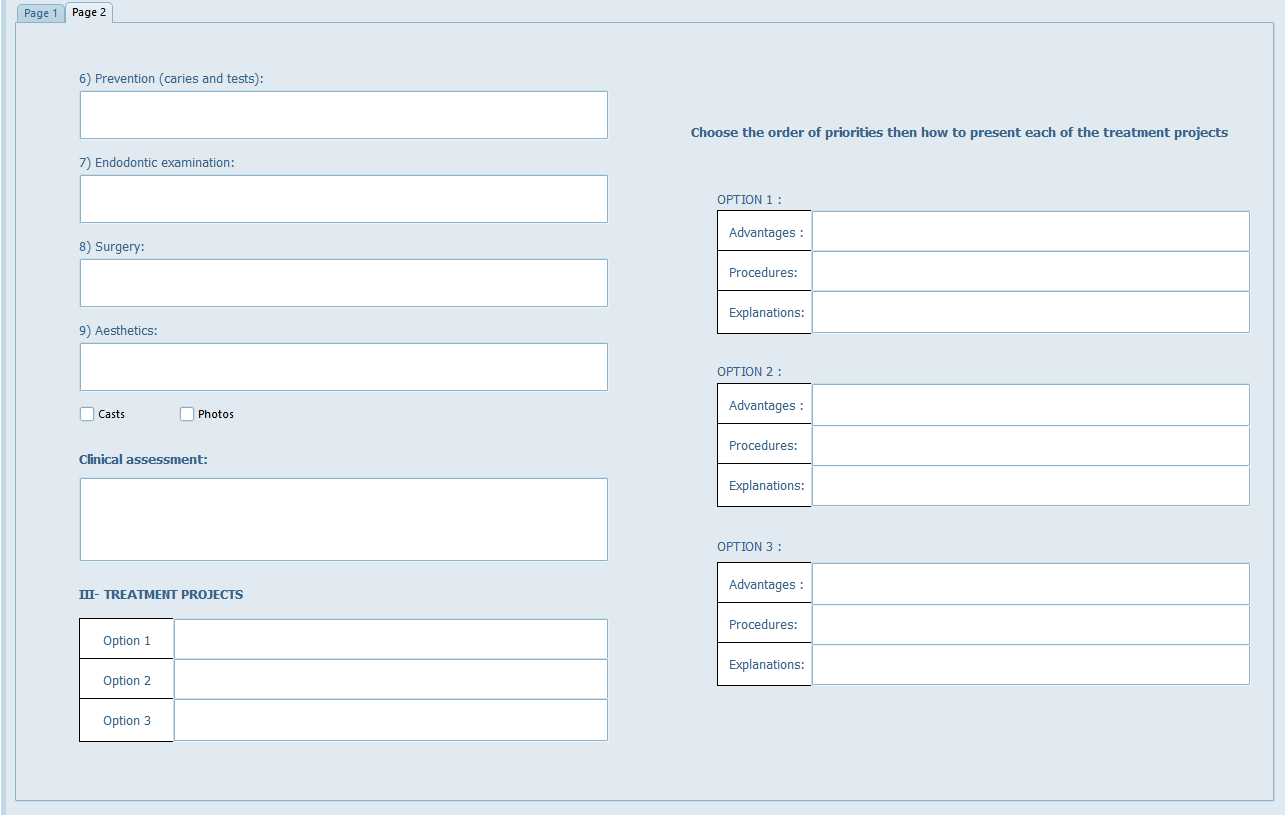
Task: Click the OPTION 3 Advantages field
Action: 1030,584
